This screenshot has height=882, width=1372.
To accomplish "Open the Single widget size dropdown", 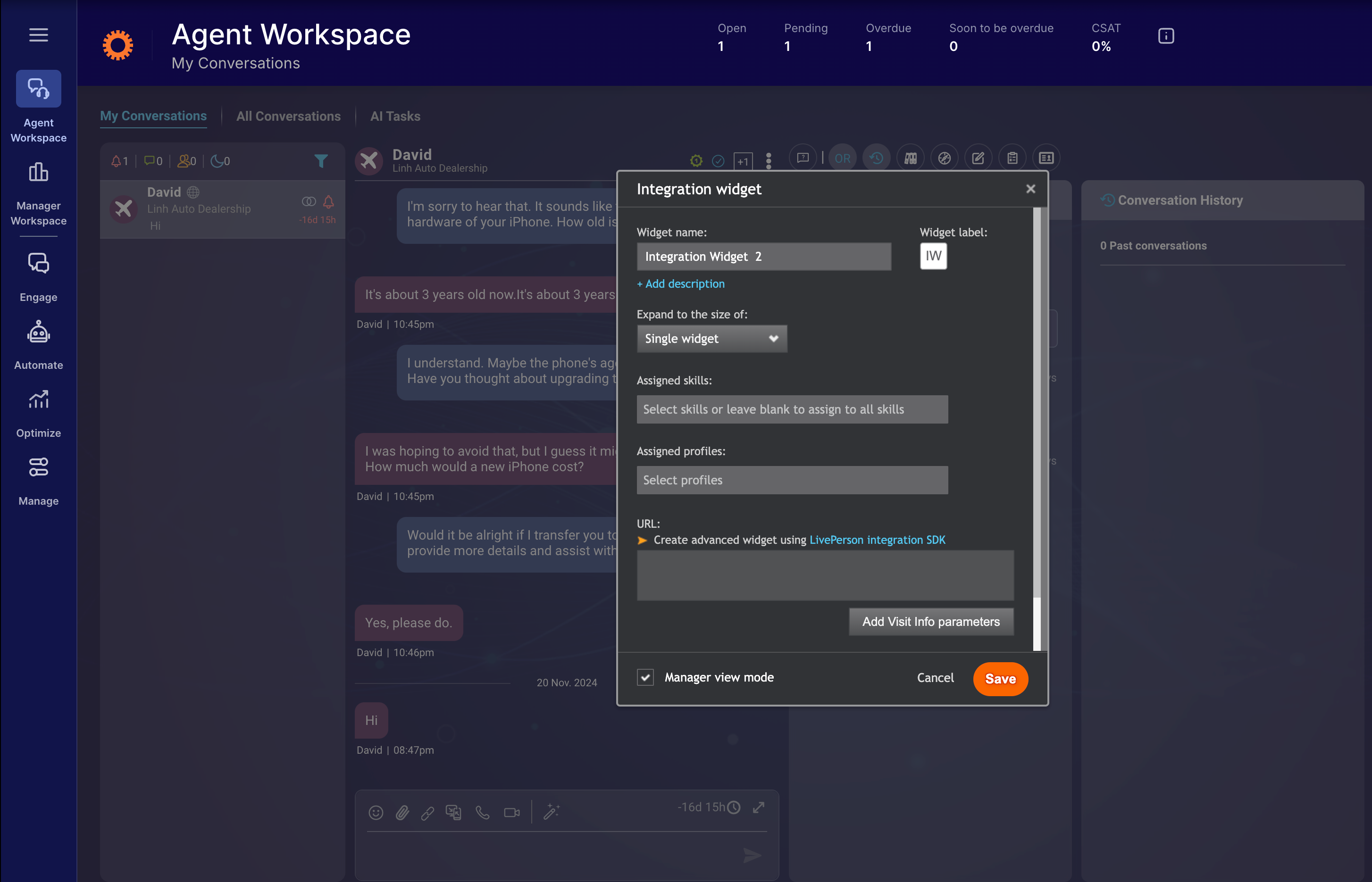I will (x=711, y=339).
